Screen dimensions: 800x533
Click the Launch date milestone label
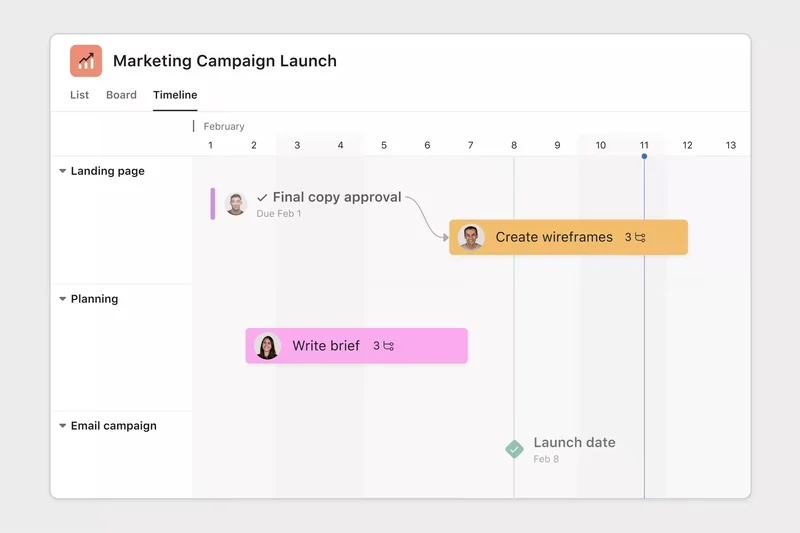point(574,443)
